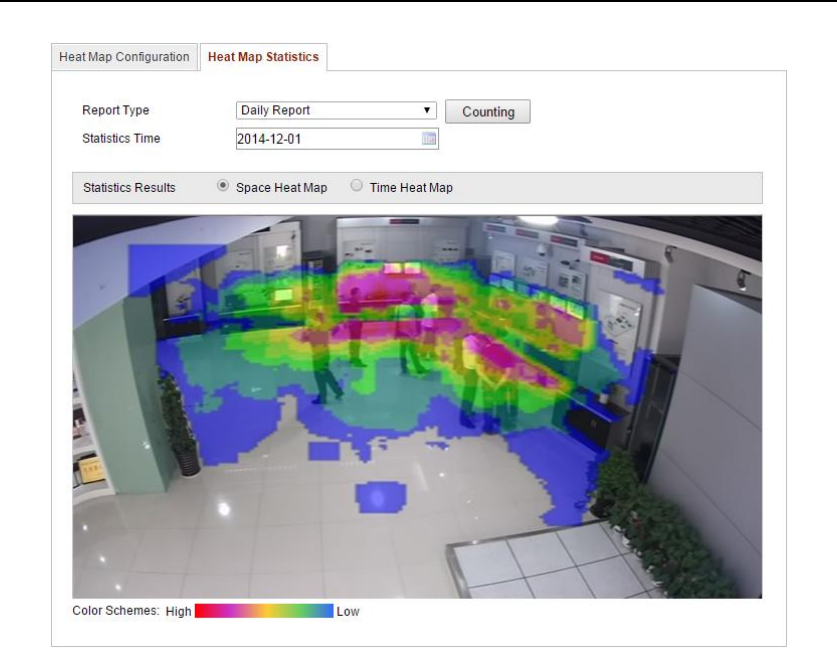Click the Statistics Time label
This screenshot has width=837, height=648.
point(121,138)
